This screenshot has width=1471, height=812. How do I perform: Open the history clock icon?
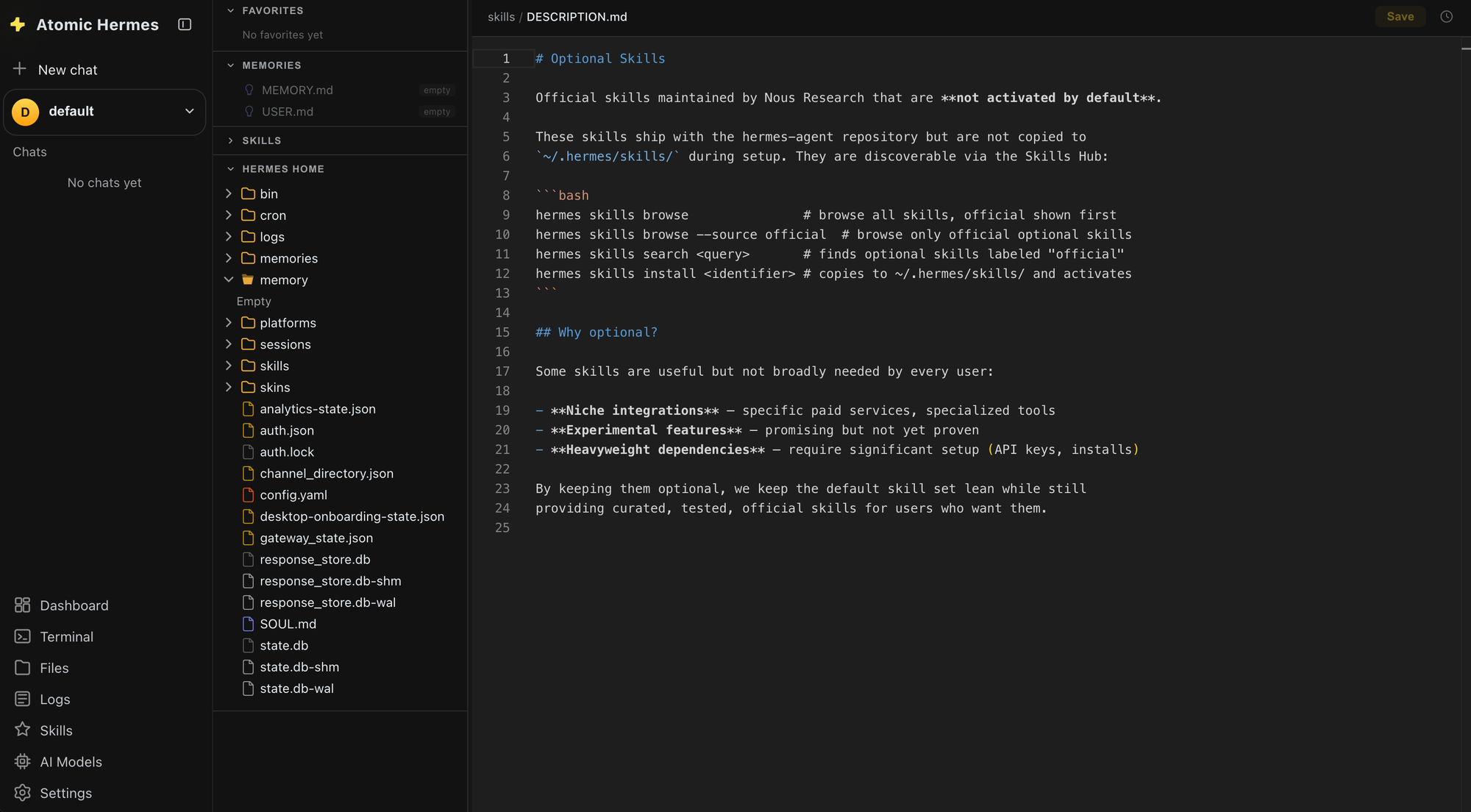point(1446,17)
